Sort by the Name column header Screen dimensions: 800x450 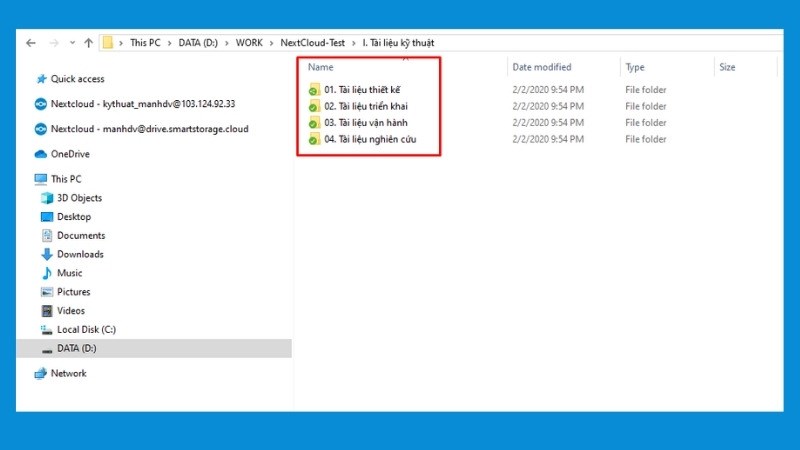[x=320, y=67]
